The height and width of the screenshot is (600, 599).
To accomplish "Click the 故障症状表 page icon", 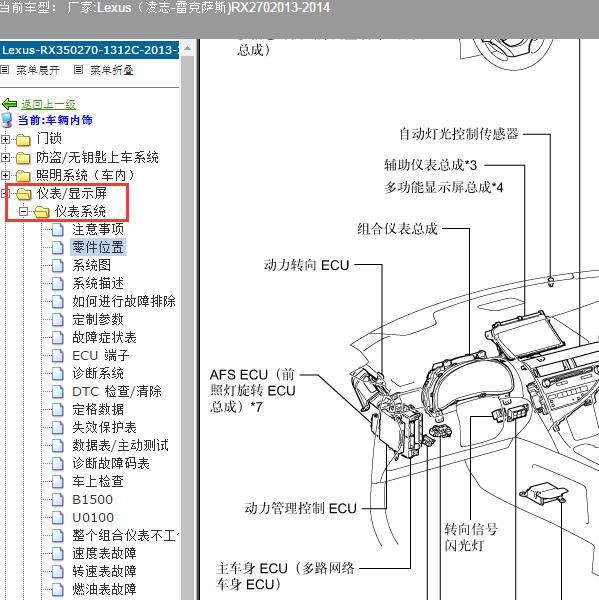I will [58, 338].
